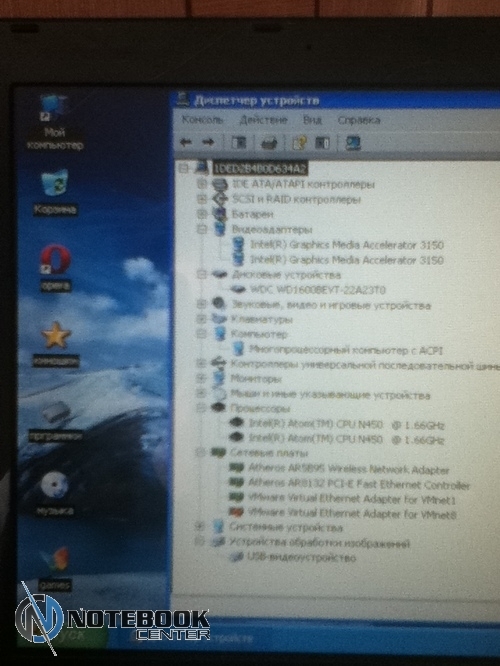Viewport: 500px width, 666px height.
Task: Open the Вид menu
Action: [312, 120]
